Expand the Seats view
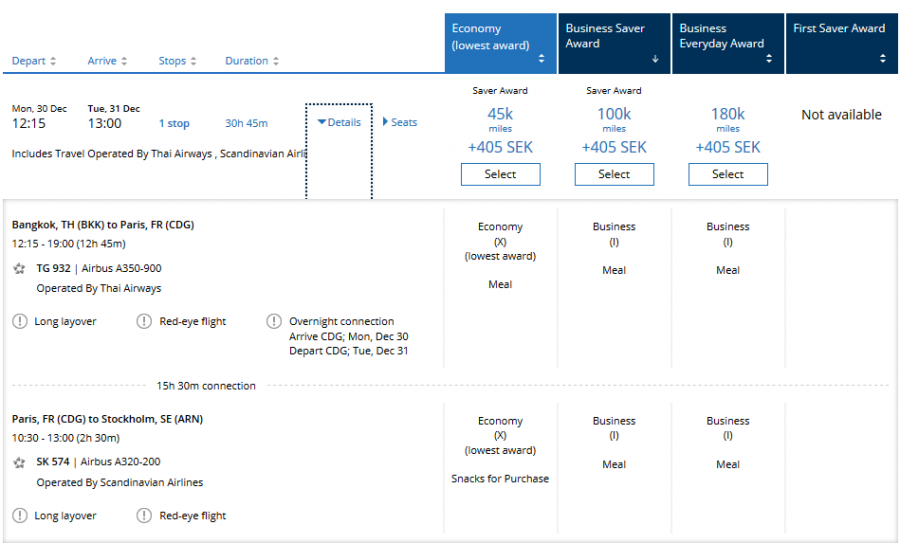Viewport: 900px width, 543px height. [400, 123]
